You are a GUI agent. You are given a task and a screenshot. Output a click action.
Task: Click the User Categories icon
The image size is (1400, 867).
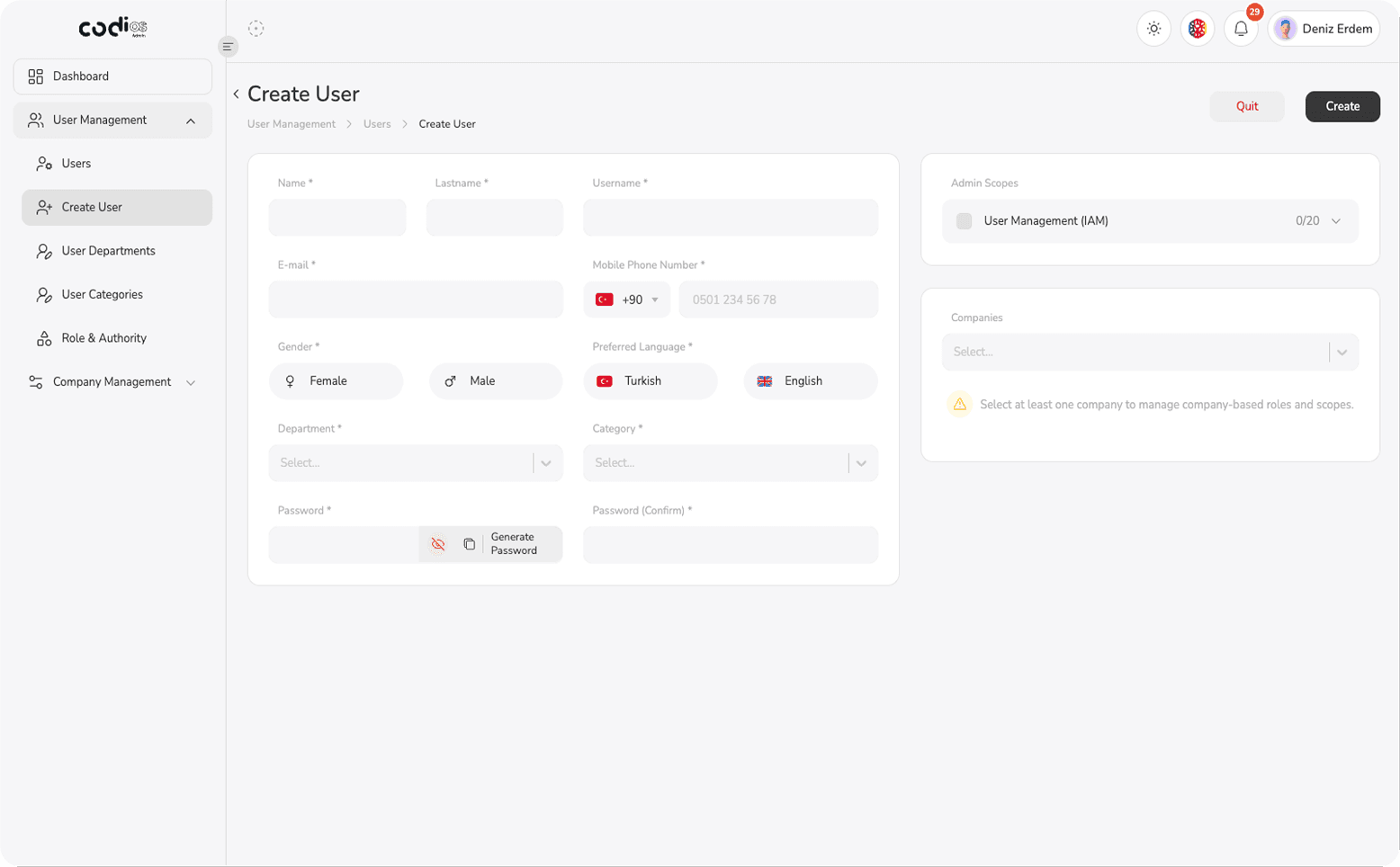point(44,295)
